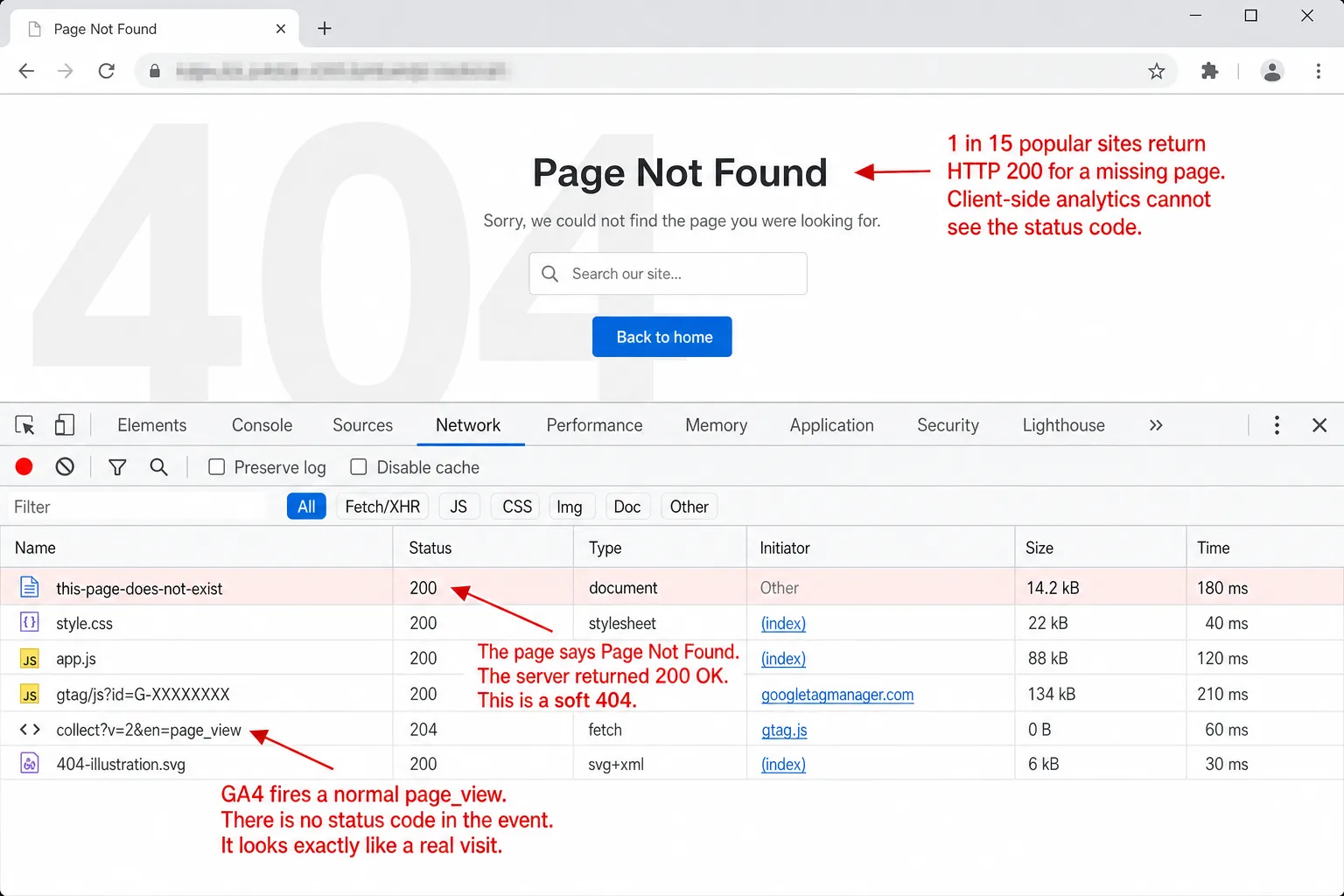Image resolution: width=1344 pixels, height=896 pixels.
Task: Enable the Disable cache checkbox
Action: pos(359,467)
